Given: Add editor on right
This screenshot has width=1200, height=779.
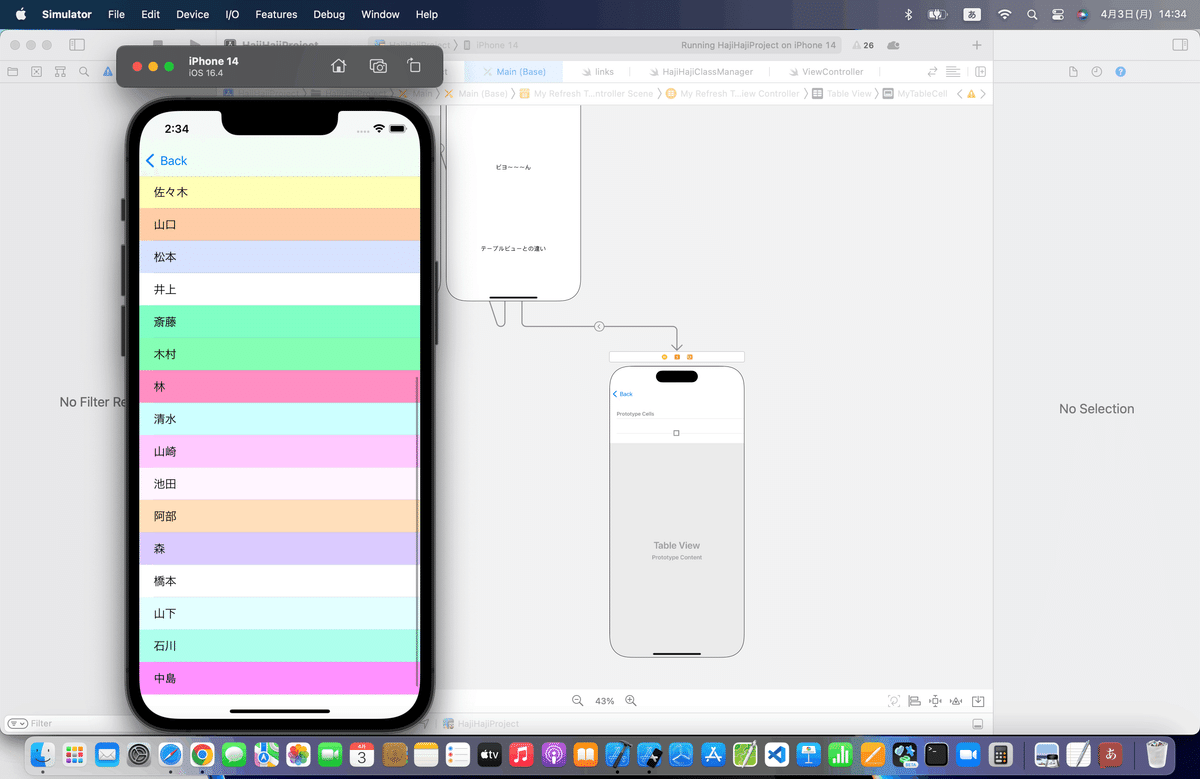Looking at the screenshot, I should (x=981, y=72).
